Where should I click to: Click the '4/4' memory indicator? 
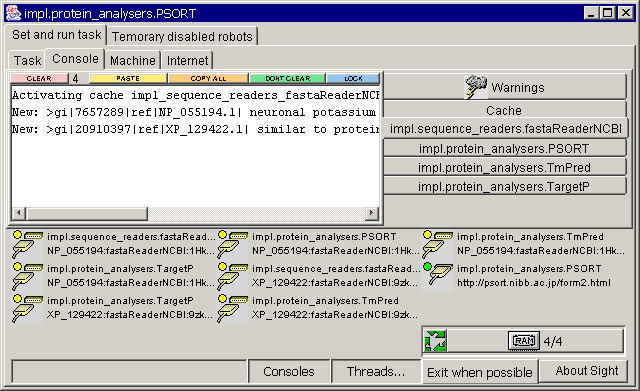click(553, 341)
